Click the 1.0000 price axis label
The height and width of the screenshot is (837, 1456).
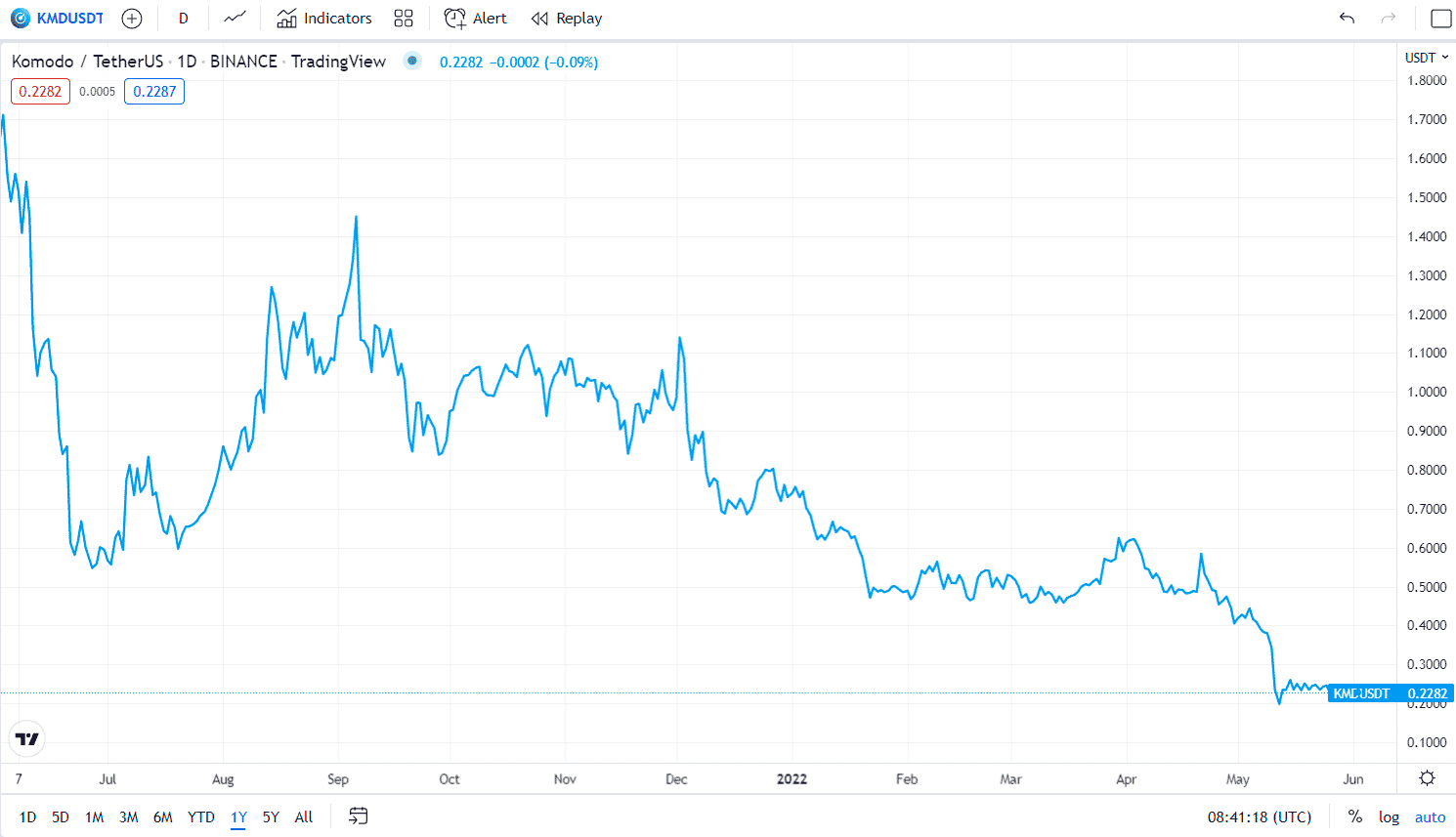pos(1427,392)
